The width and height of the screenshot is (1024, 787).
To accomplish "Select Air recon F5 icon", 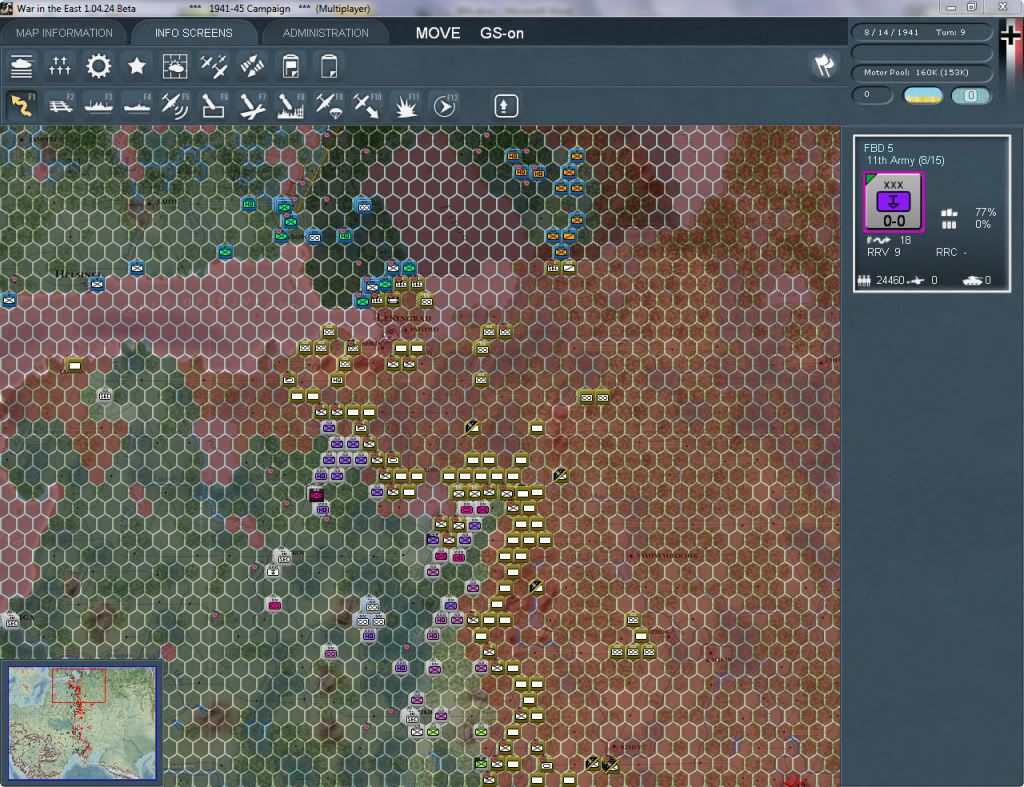I will [x=175, y=105].
